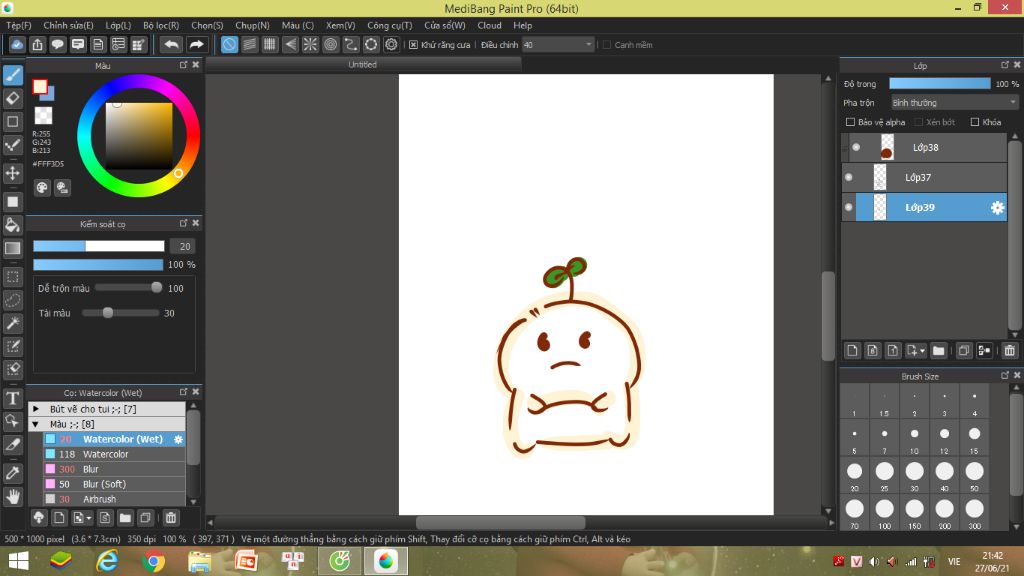This screenshot has height=576, width=1024.
Task: Select the Move tool
Action: tap(12, 173)
